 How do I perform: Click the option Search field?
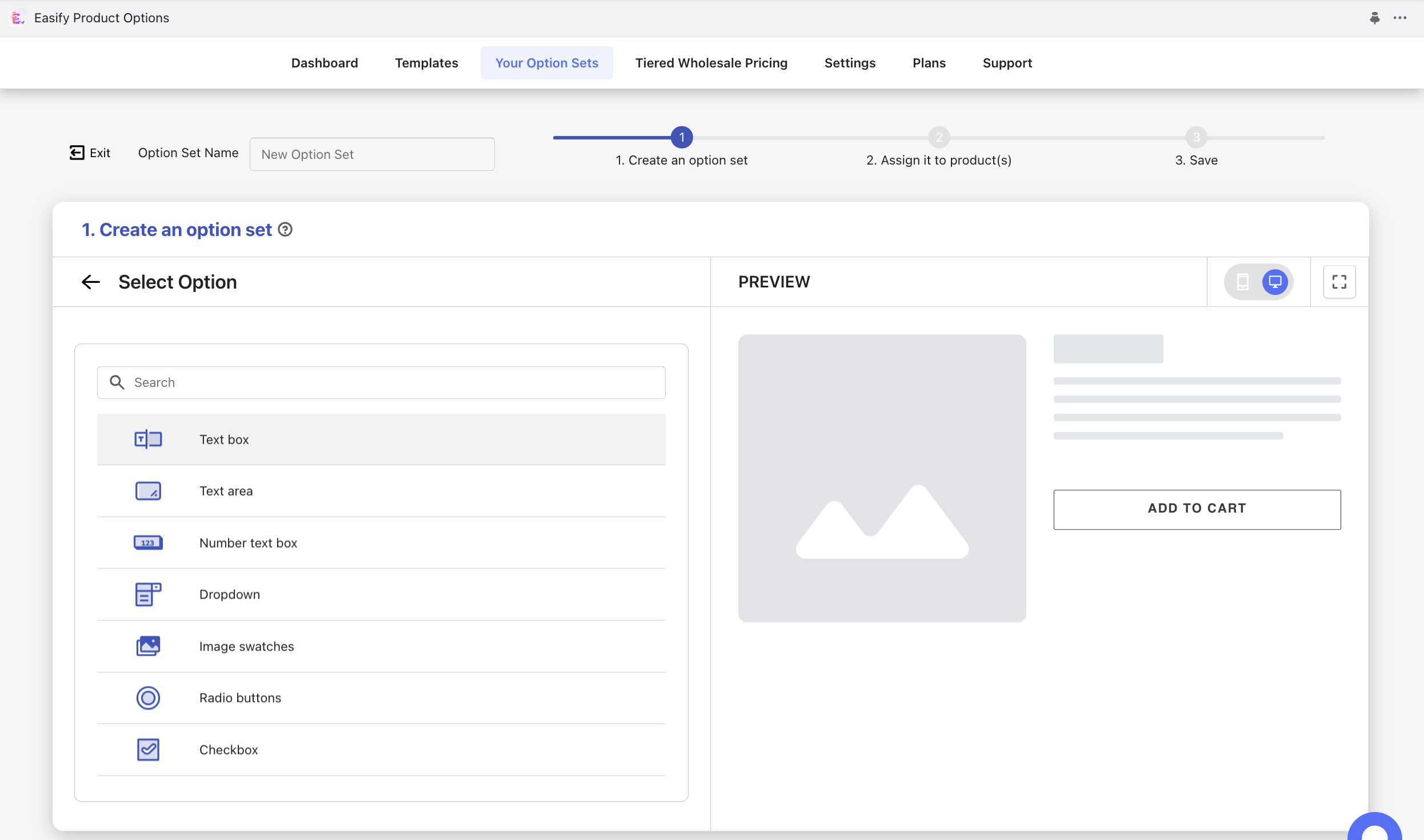(x=381, y=382)
